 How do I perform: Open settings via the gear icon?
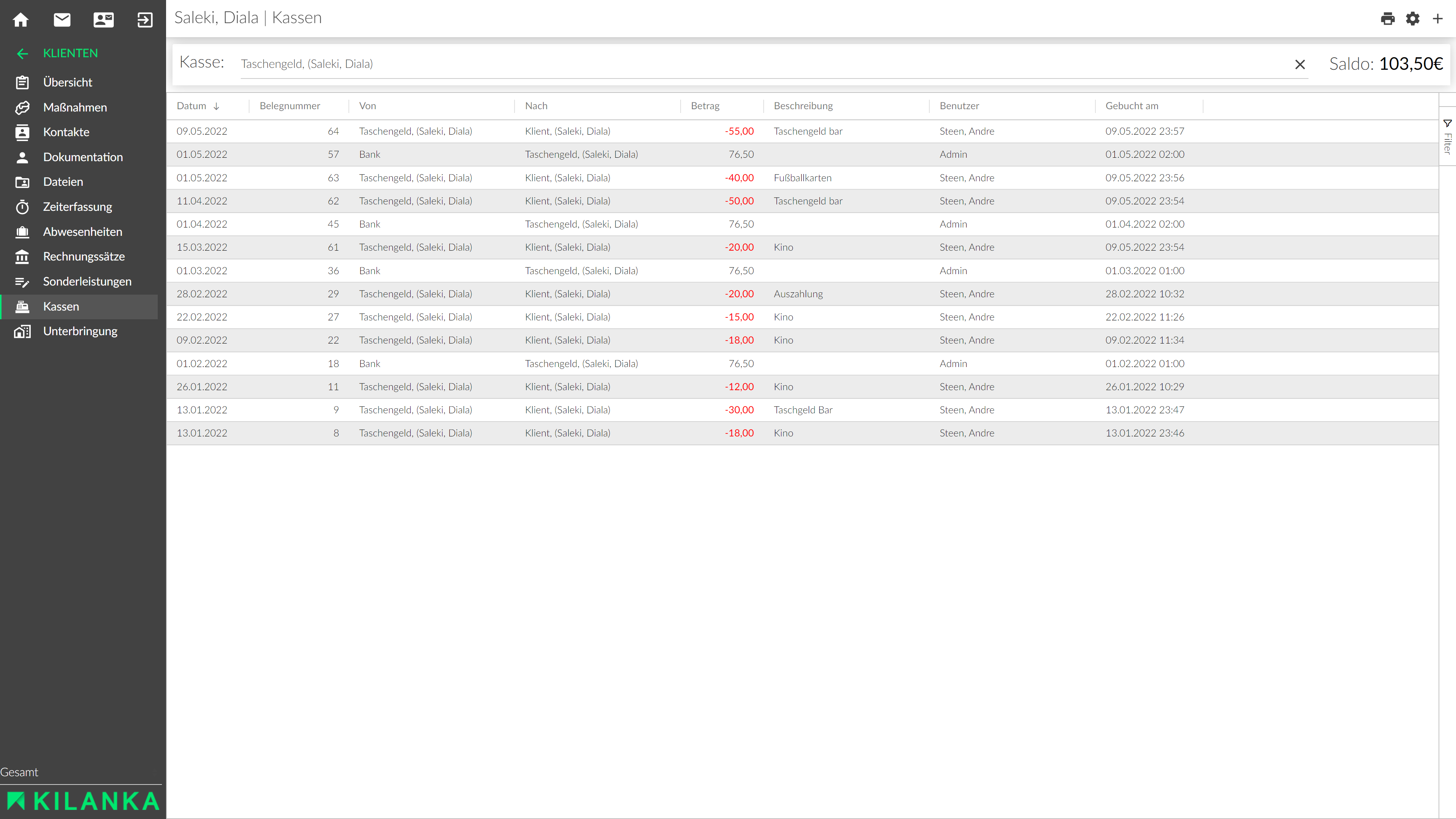(1412, 19)
